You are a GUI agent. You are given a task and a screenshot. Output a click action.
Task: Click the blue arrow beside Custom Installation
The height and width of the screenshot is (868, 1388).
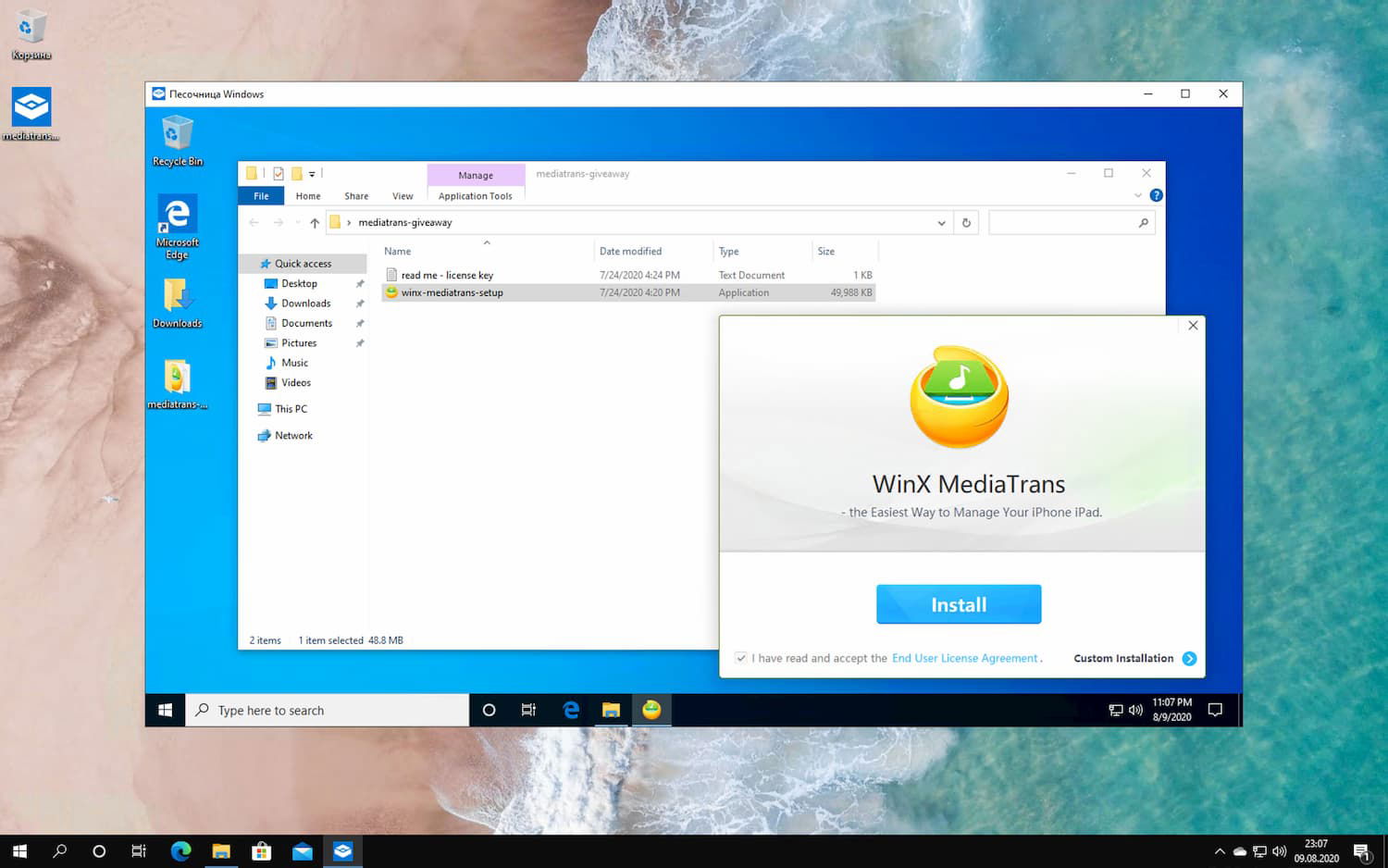1189,659
